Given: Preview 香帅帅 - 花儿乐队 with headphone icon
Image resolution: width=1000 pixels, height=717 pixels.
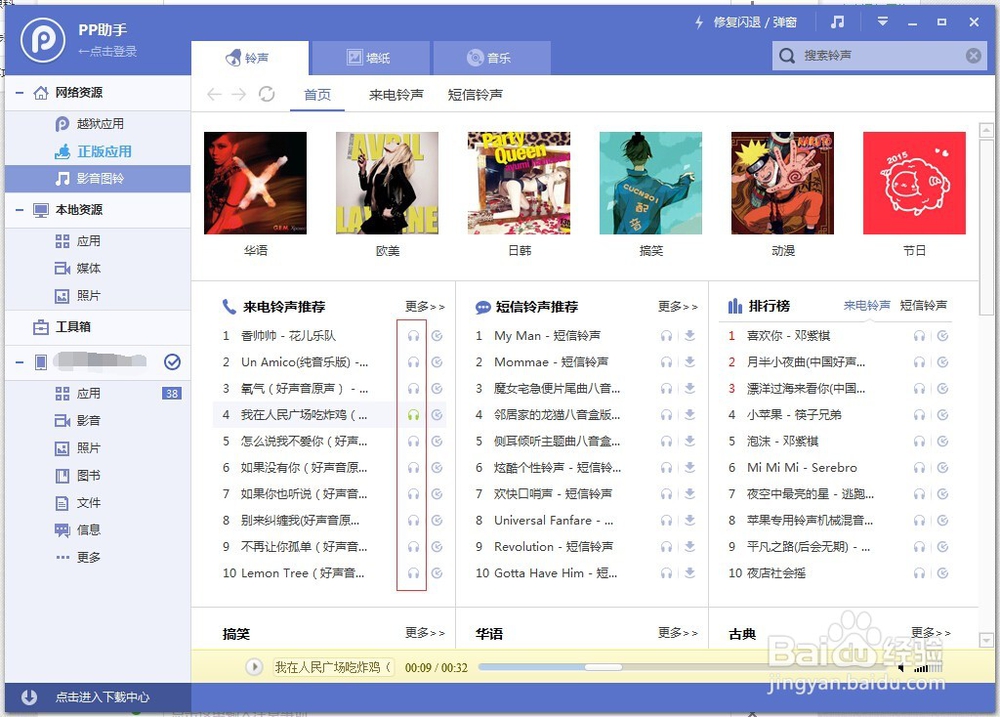Looking at the screenshot, I should [413, 336].
